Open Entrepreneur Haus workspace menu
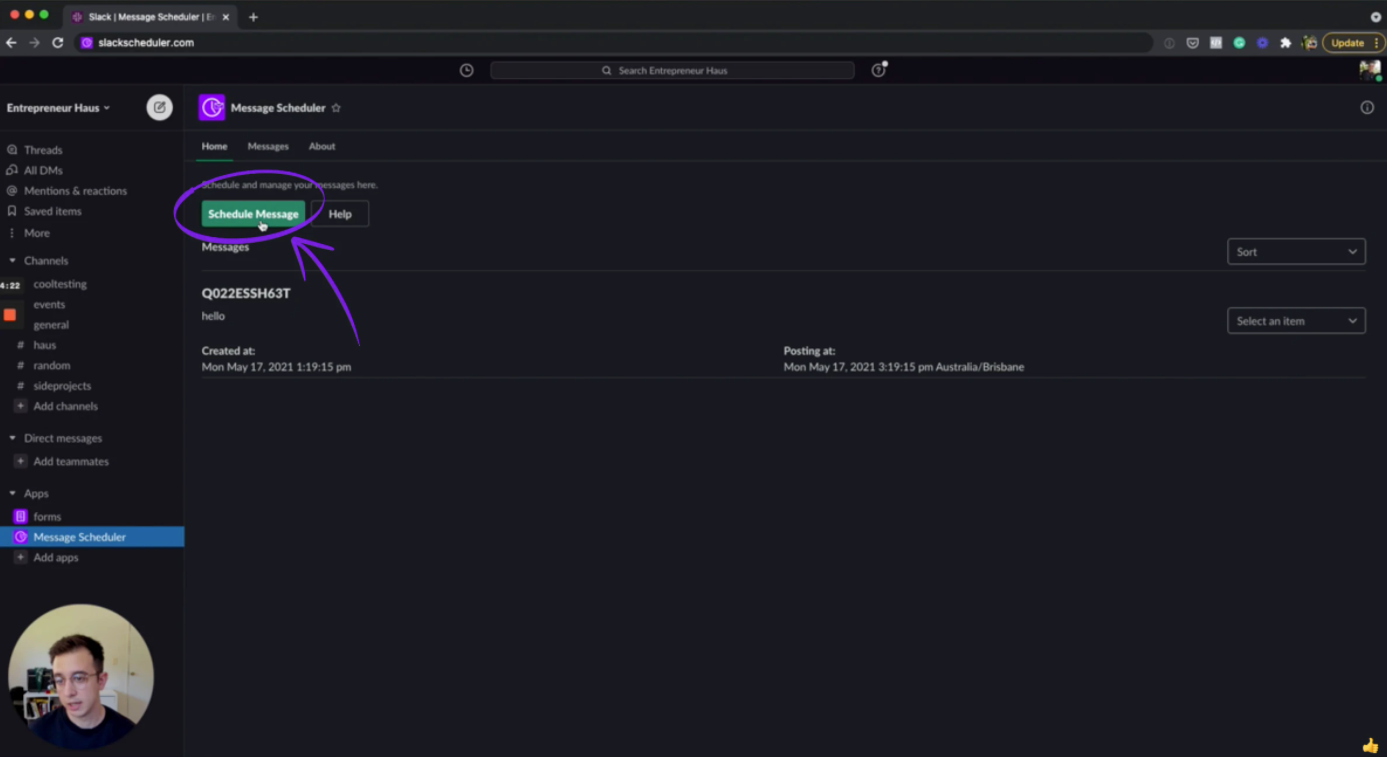Screen dimensions: 1387x757 coord(58,108)
